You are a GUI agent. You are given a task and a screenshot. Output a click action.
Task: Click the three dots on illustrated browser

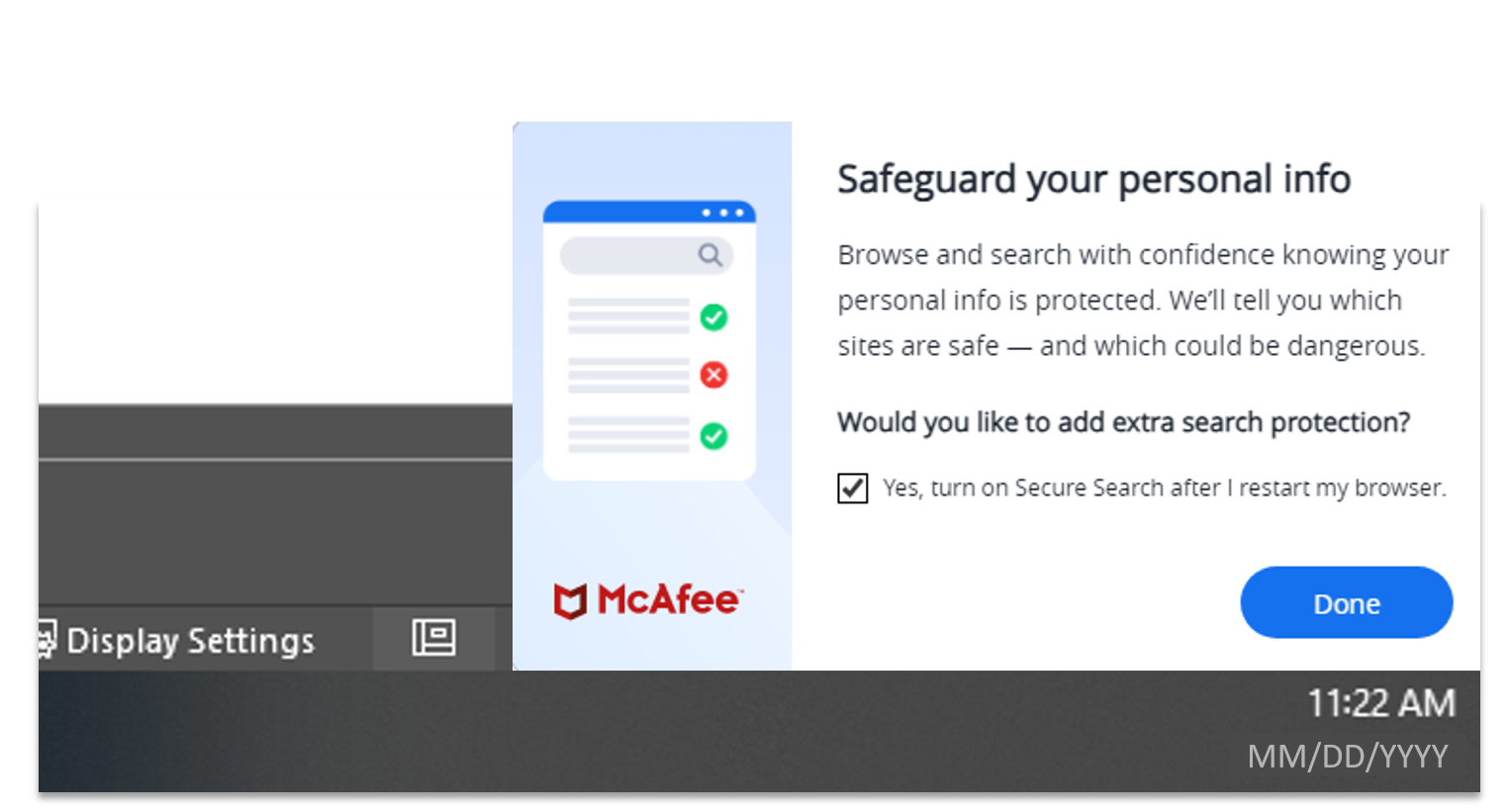coord(722,213)
